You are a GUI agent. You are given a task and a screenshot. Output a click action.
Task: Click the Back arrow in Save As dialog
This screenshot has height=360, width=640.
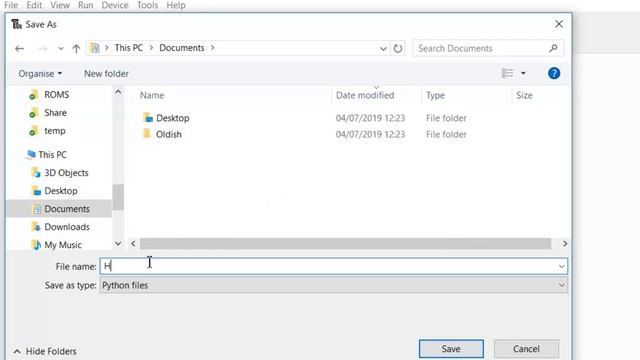[x=19, y=49]
